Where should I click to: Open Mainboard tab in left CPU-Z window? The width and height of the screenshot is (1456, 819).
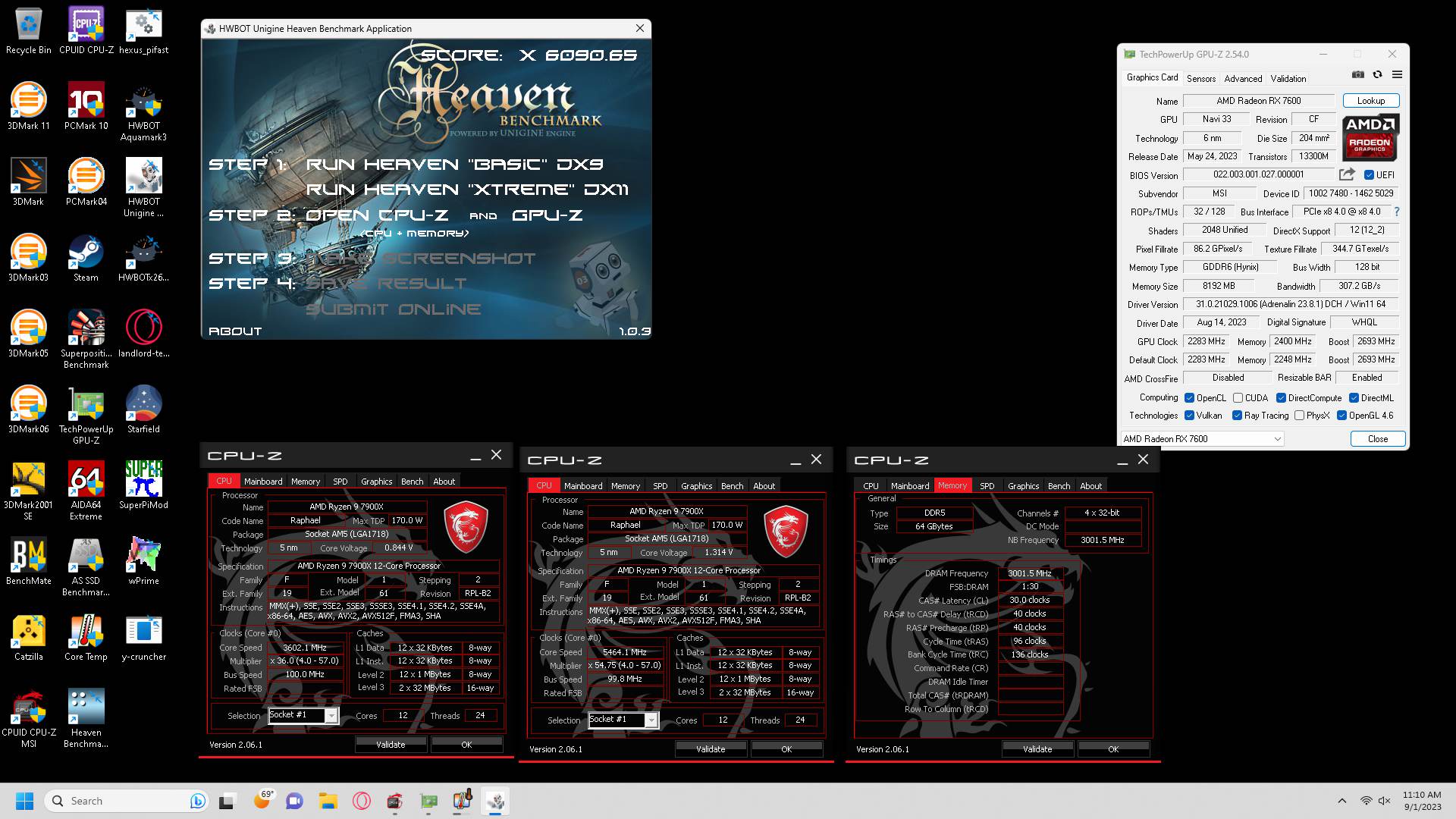(x=263, y=482)
